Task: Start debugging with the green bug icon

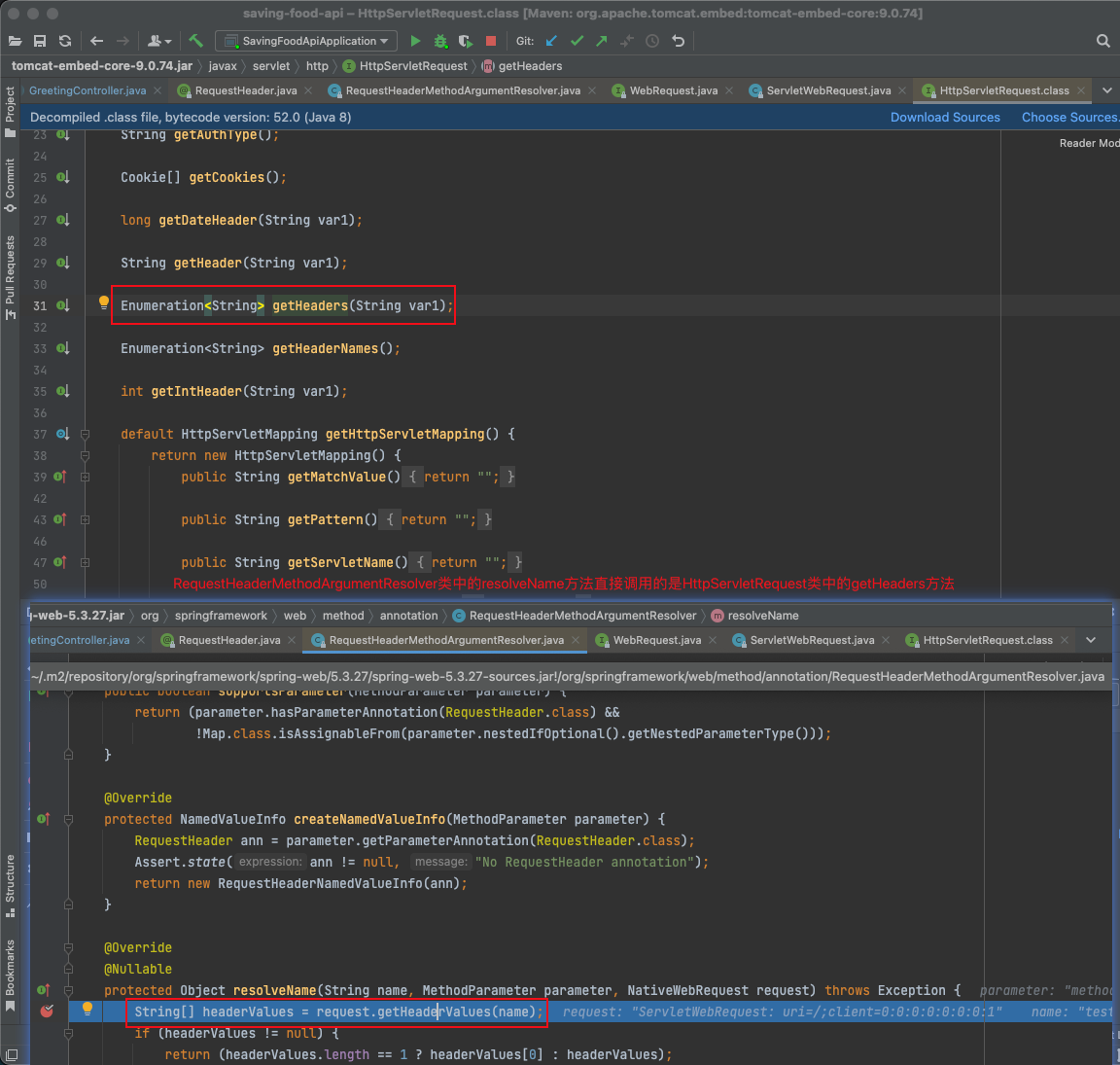Action: (x=440, y=41)
